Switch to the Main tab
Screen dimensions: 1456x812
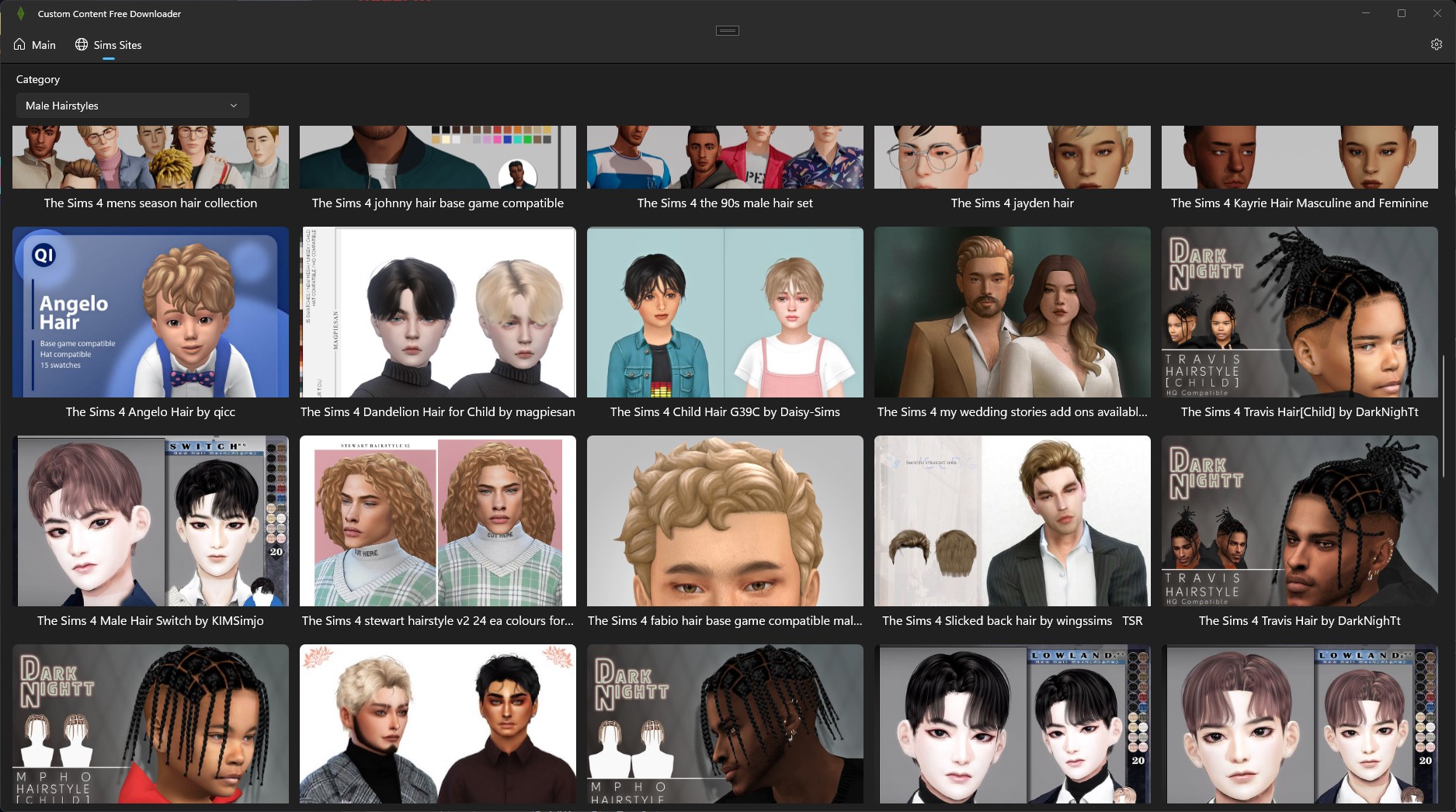coord(35,45)
